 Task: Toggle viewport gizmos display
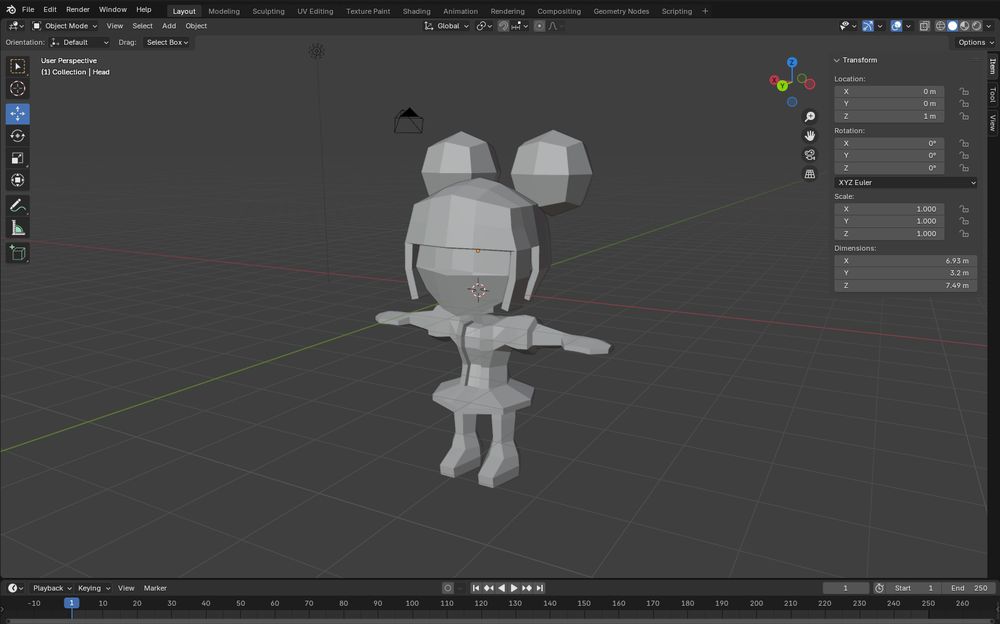click(x=867, y=26)
